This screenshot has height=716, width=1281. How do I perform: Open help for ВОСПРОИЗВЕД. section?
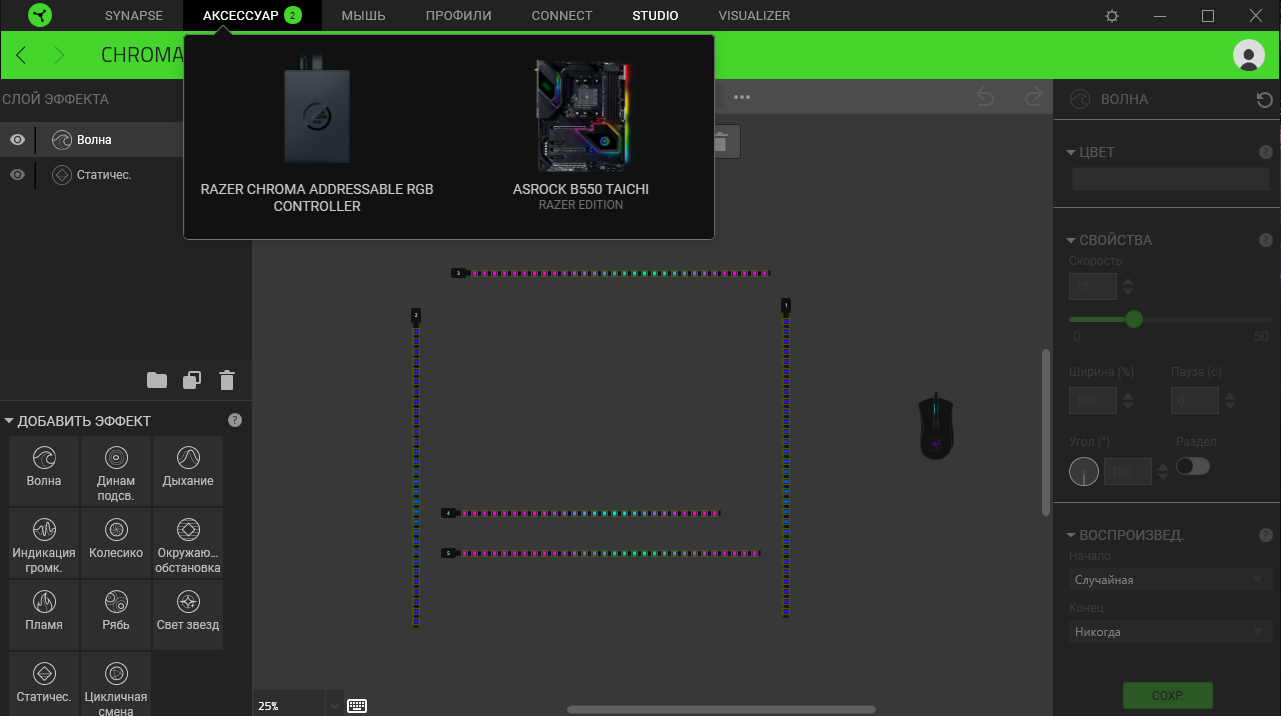[x=1265, y=535]
